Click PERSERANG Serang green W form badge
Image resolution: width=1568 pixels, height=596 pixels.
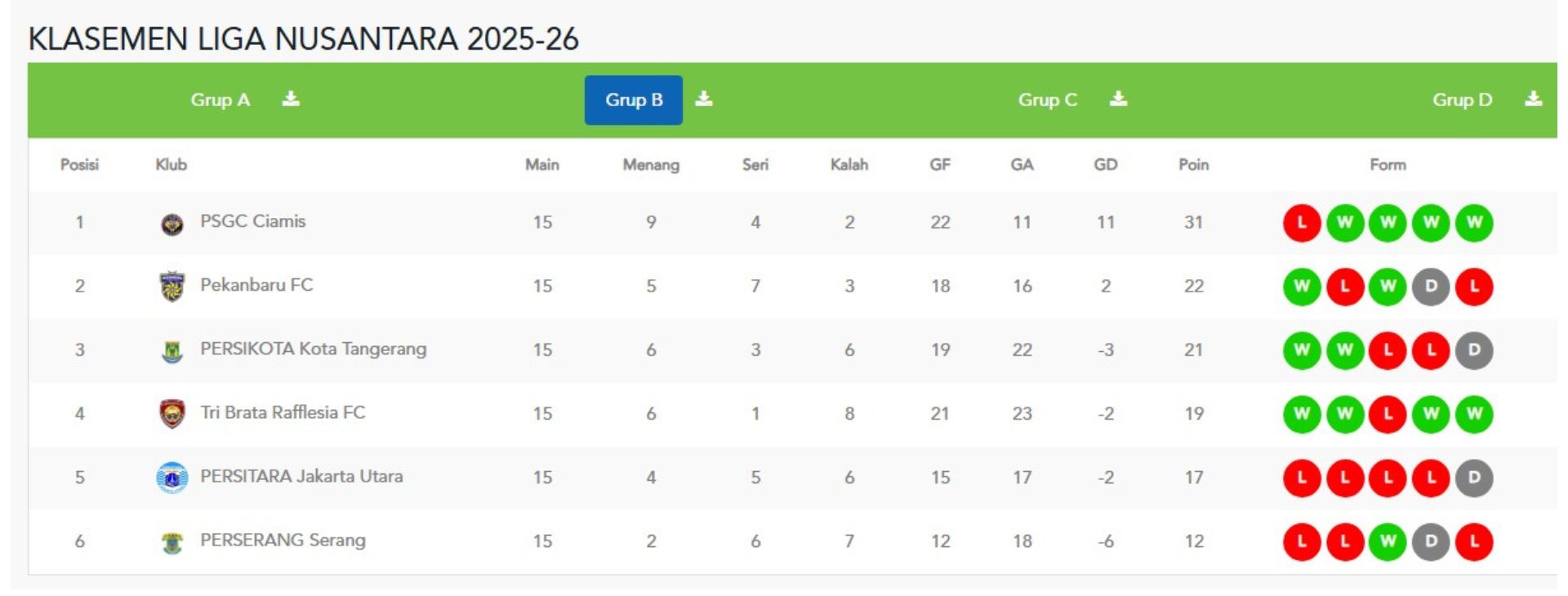pos(1388,542)
